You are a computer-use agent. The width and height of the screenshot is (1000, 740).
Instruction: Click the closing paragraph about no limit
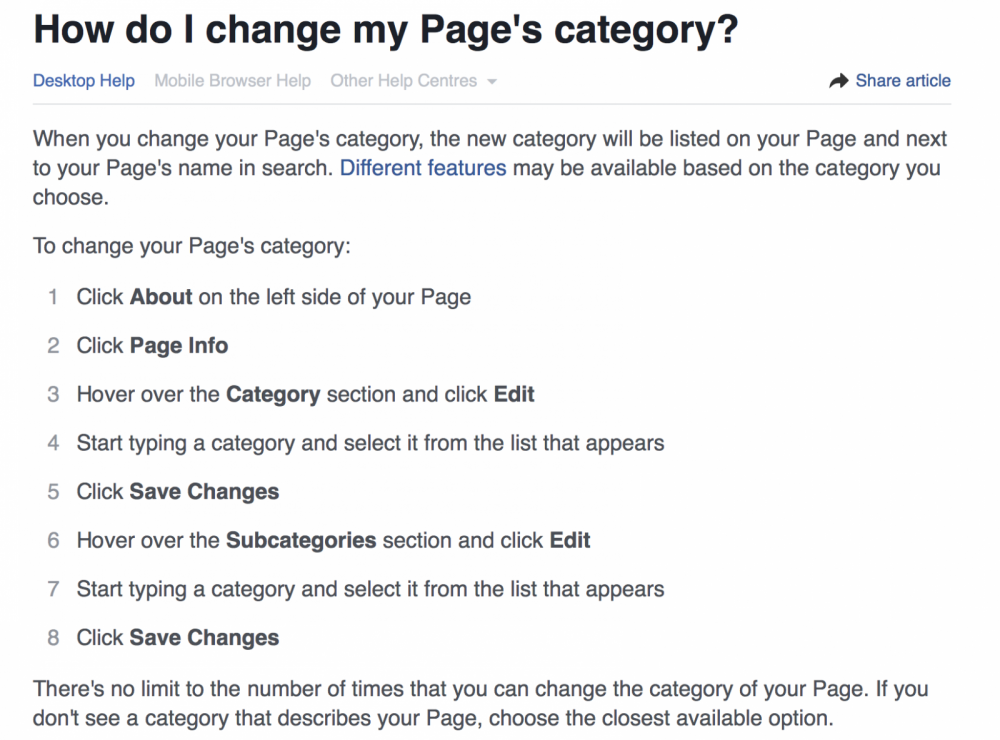[481, 704]
